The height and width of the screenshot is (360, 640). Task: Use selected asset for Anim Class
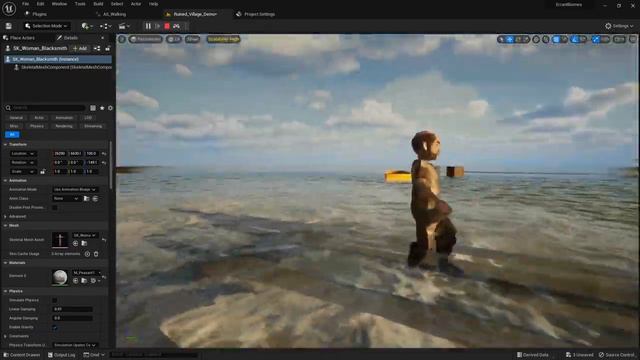95,199
